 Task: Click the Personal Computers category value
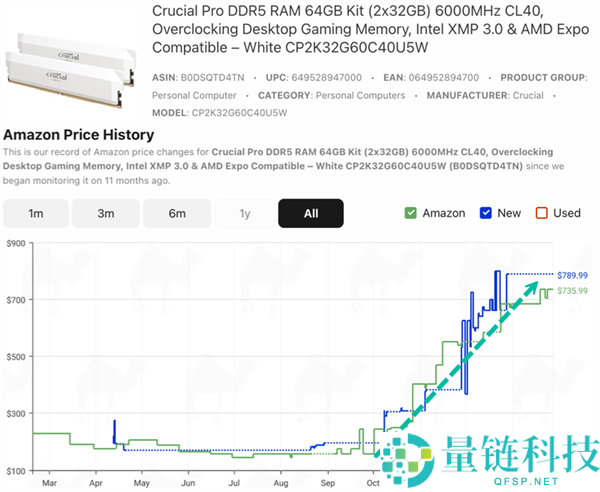(360, 95)
